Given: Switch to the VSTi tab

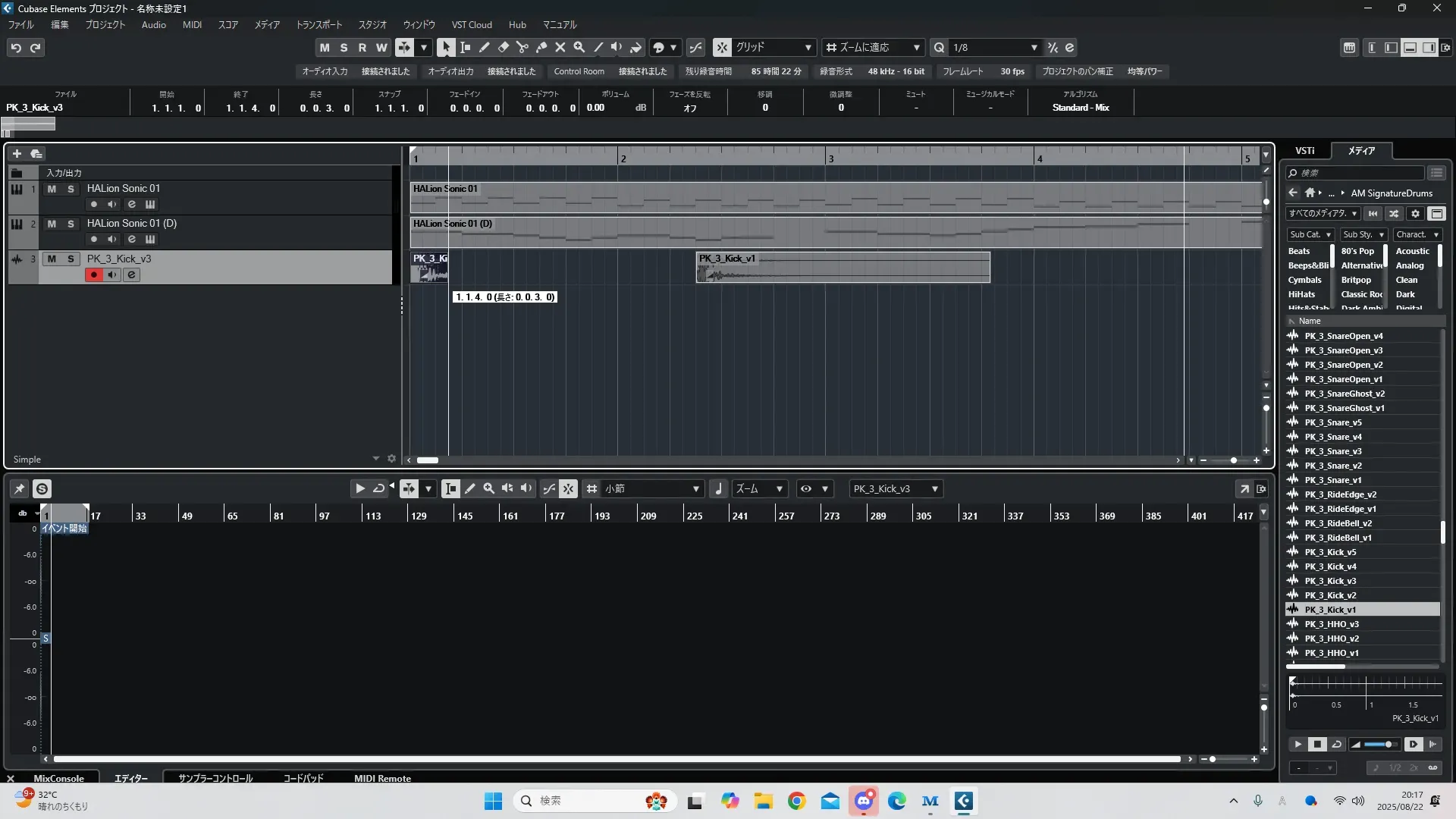Looking at the screenshot, I should coord(1304,151).
